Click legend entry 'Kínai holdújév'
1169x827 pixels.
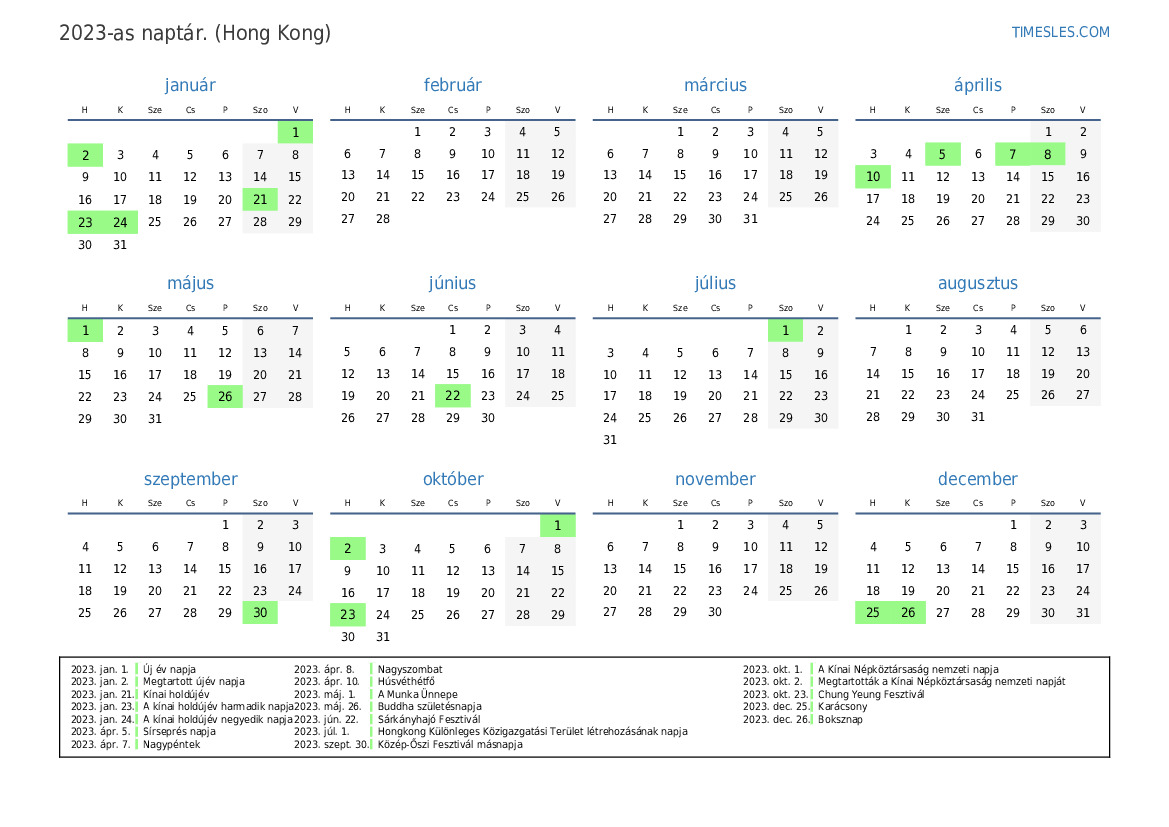[176, 694]
